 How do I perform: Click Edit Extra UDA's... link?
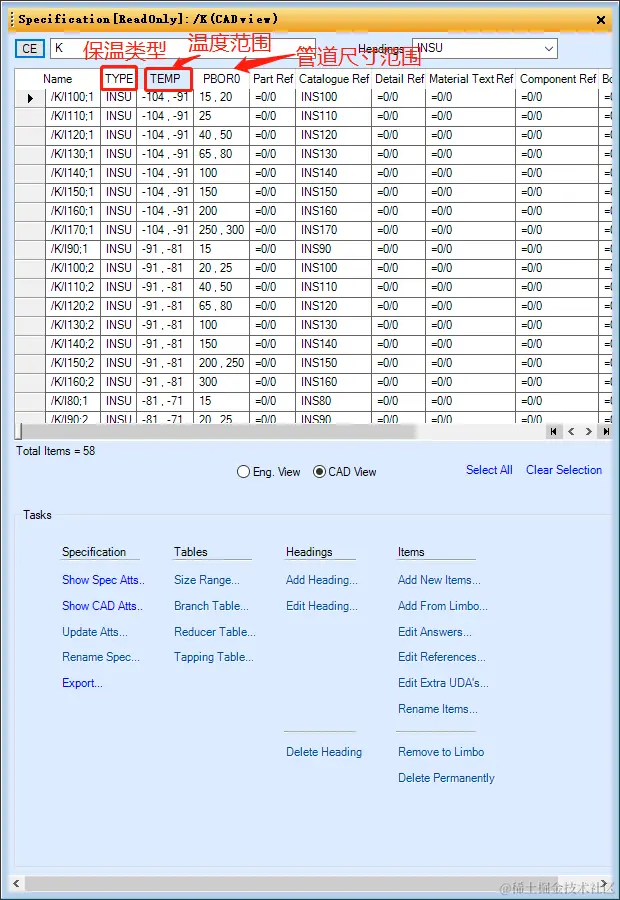coord(443,683)
